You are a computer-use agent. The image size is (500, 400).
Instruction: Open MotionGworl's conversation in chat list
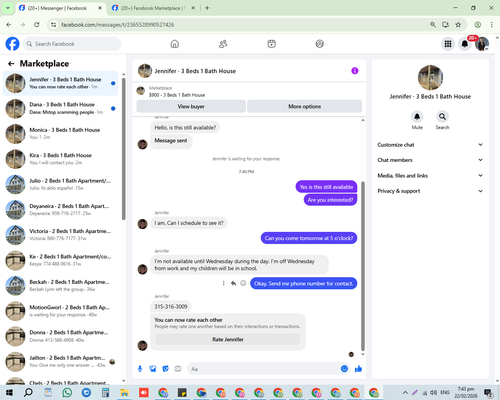[x=61, y=311]
